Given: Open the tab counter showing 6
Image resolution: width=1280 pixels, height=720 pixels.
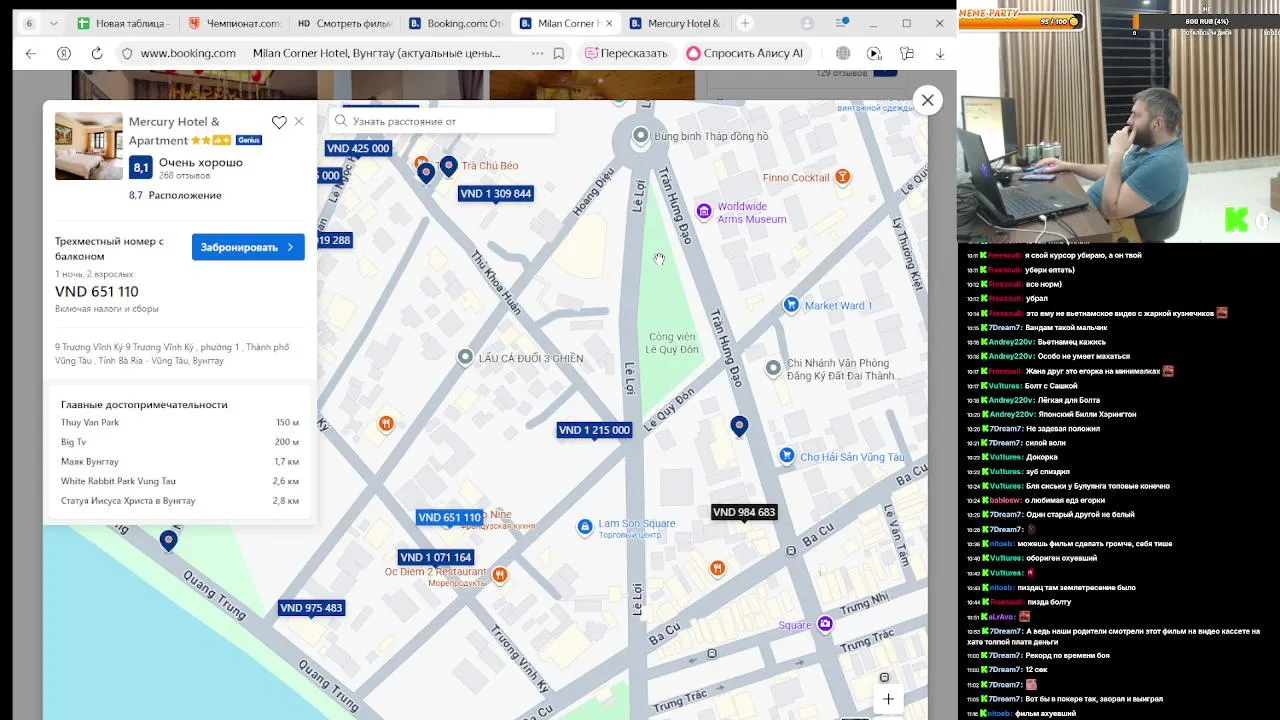Looking at the screenshot, I should coord(29,23).
